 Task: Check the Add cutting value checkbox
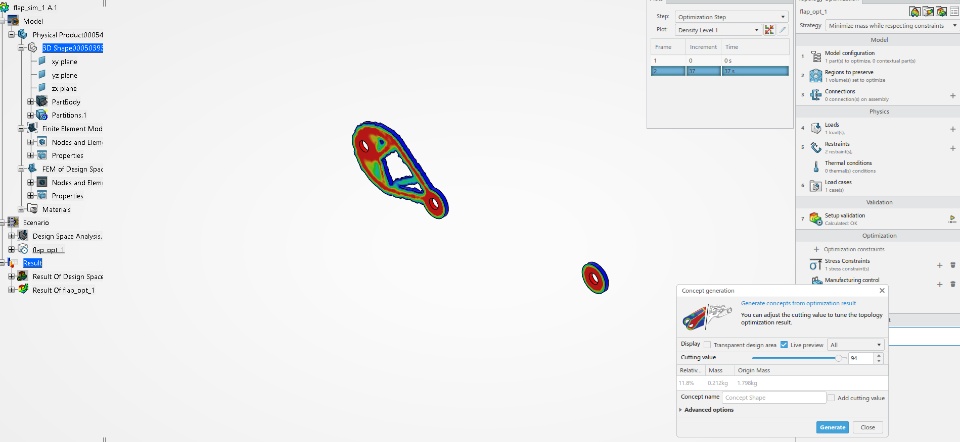pyautogui.click(x=831, y=397)
